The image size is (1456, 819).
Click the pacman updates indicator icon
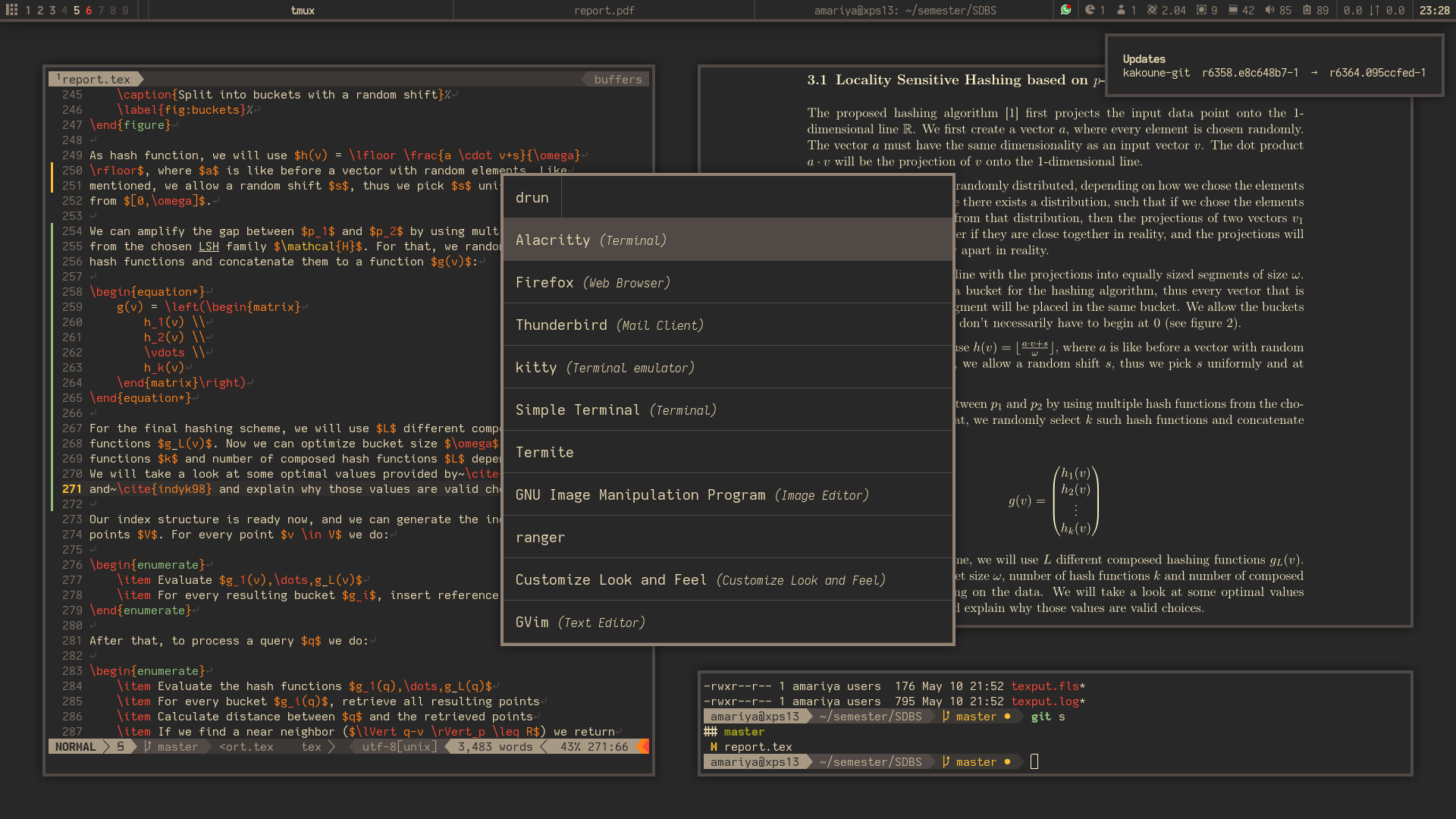pos(1090,10)
